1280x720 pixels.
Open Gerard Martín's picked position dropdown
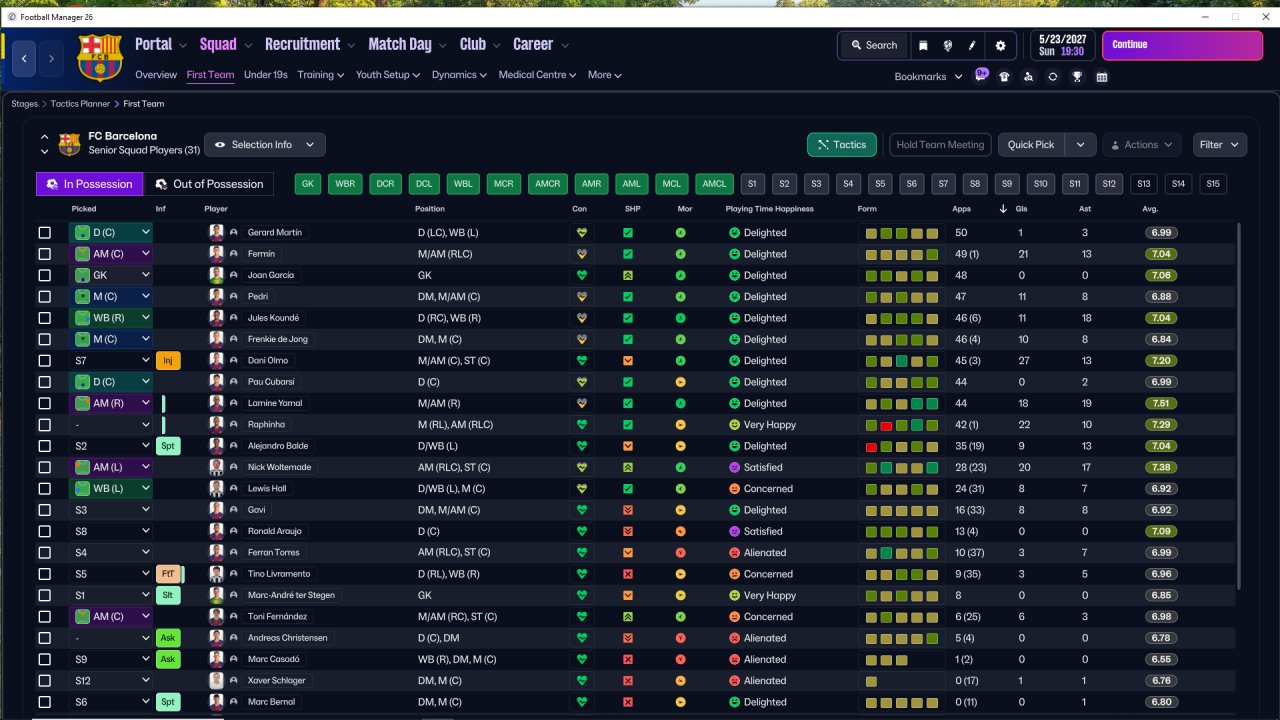(110, 233)
